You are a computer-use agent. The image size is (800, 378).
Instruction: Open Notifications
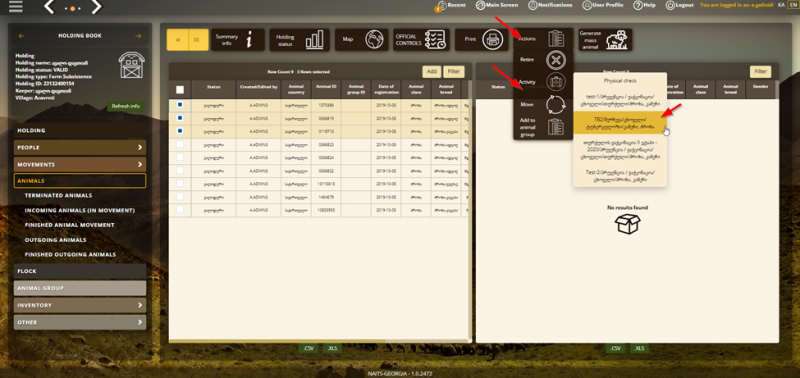[550, 5]
